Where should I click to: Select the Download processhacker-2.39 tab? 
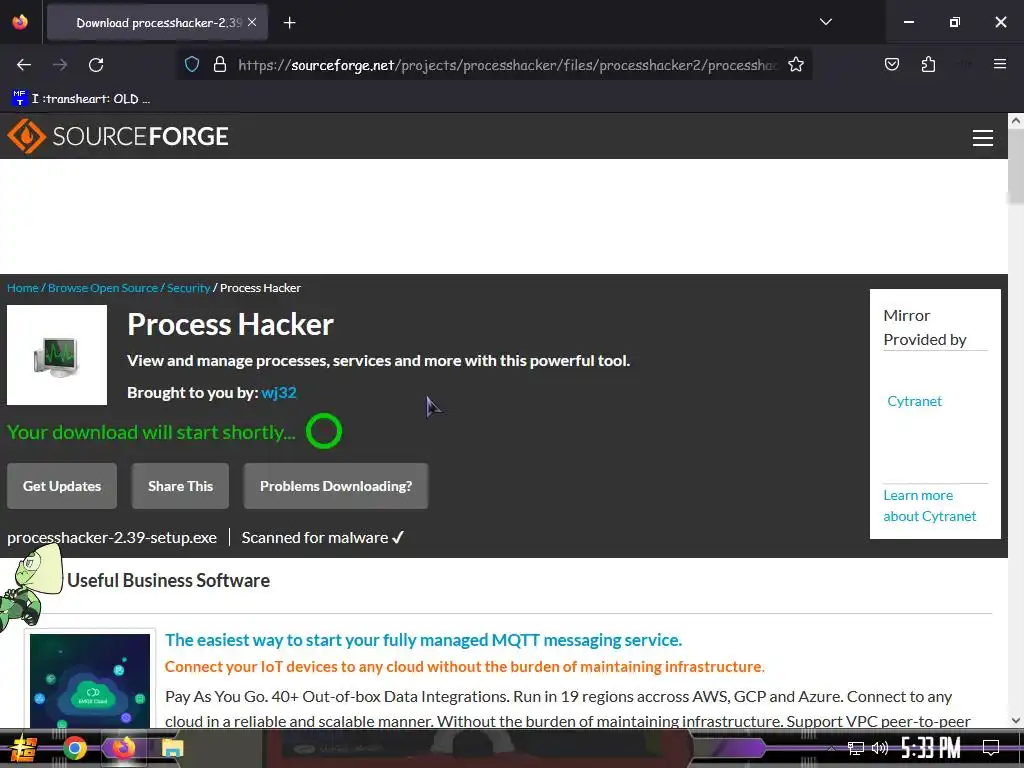[158, 23]
